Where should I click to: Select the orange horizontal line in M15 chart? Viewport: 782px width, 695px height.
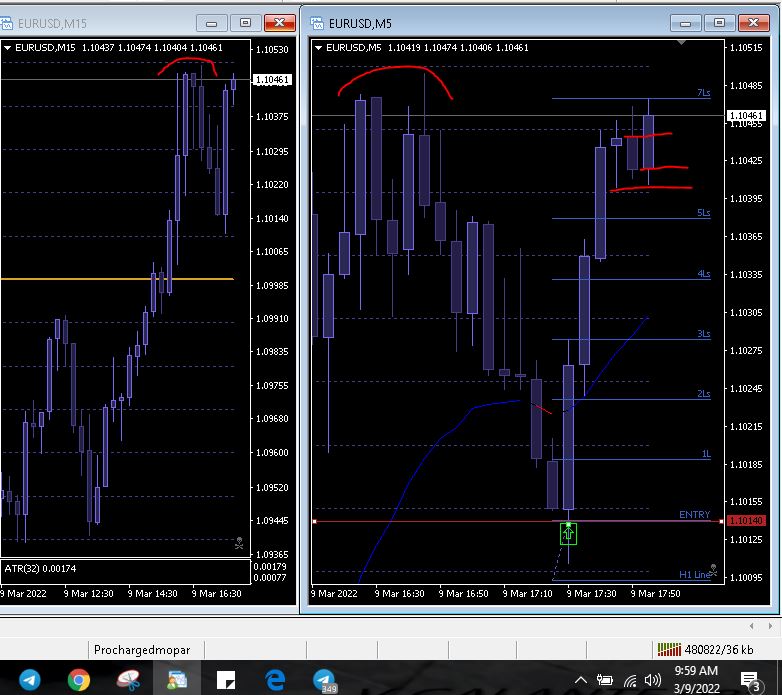(x=117, y=279)
